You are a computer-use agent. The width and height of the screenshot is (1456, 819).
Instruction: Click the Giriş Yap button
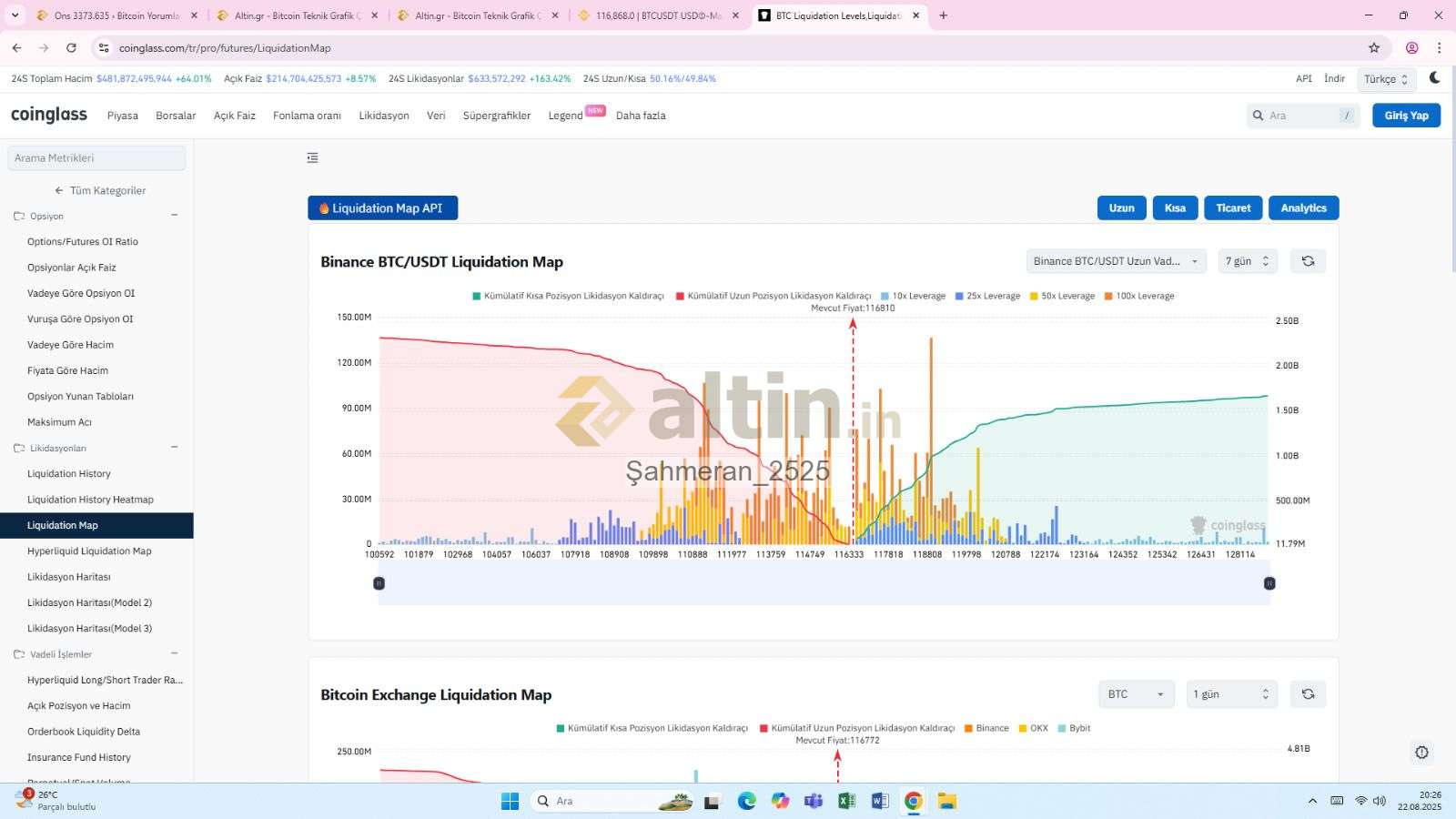pyautogui.click(x=1406, y=116)
